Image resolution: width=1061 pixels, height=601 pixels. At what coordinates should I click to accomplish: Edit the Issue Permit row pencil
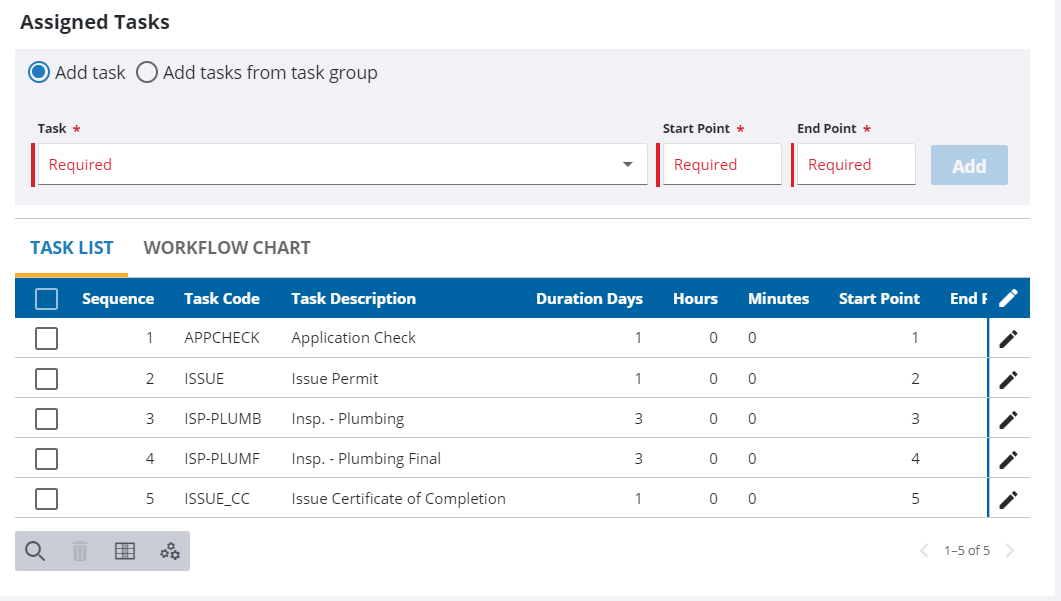pyautogui.click(x=1008, y=379)
